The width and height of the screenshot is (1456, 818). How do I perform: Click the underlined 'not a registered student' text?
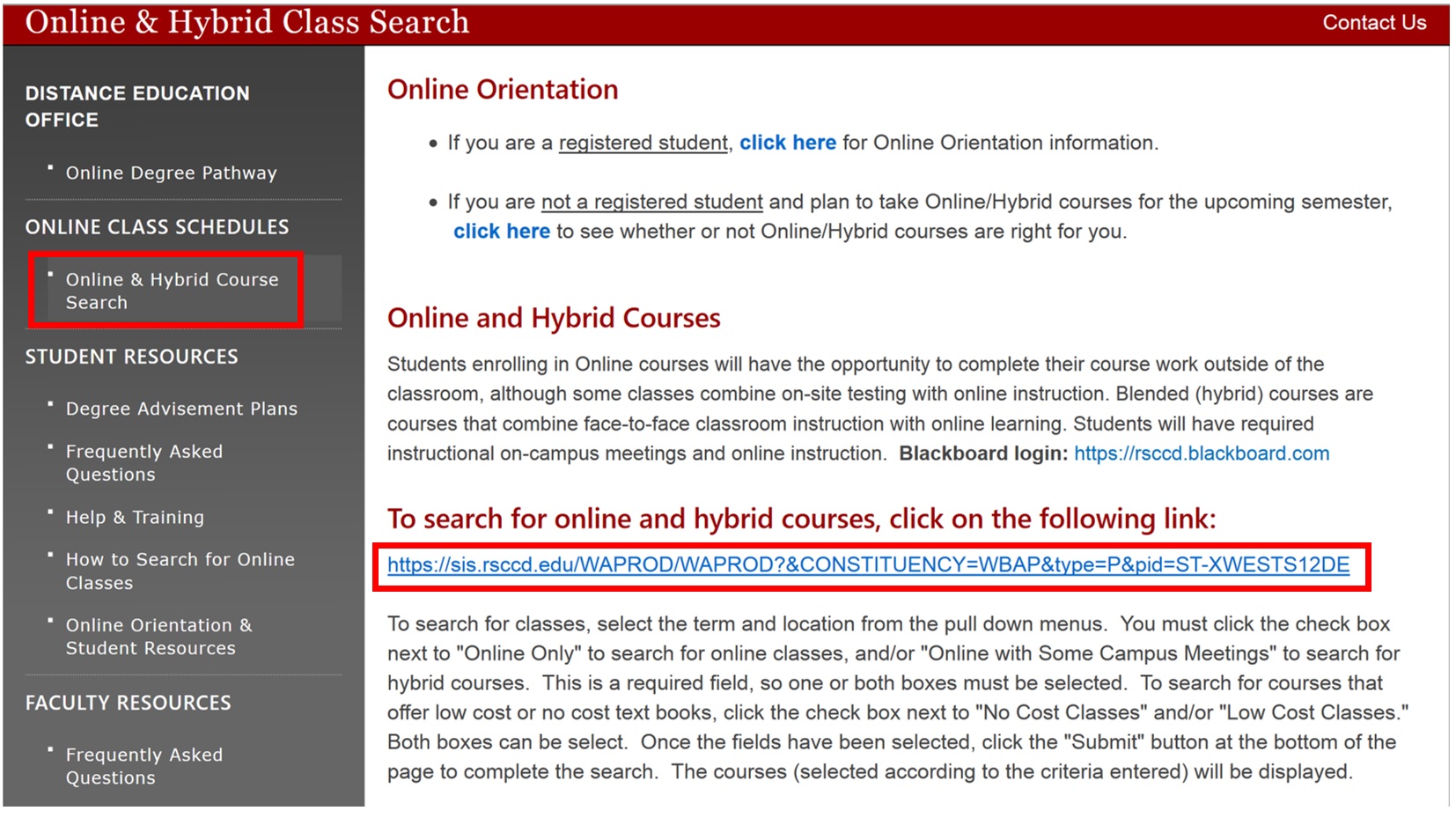coord(651,202)
